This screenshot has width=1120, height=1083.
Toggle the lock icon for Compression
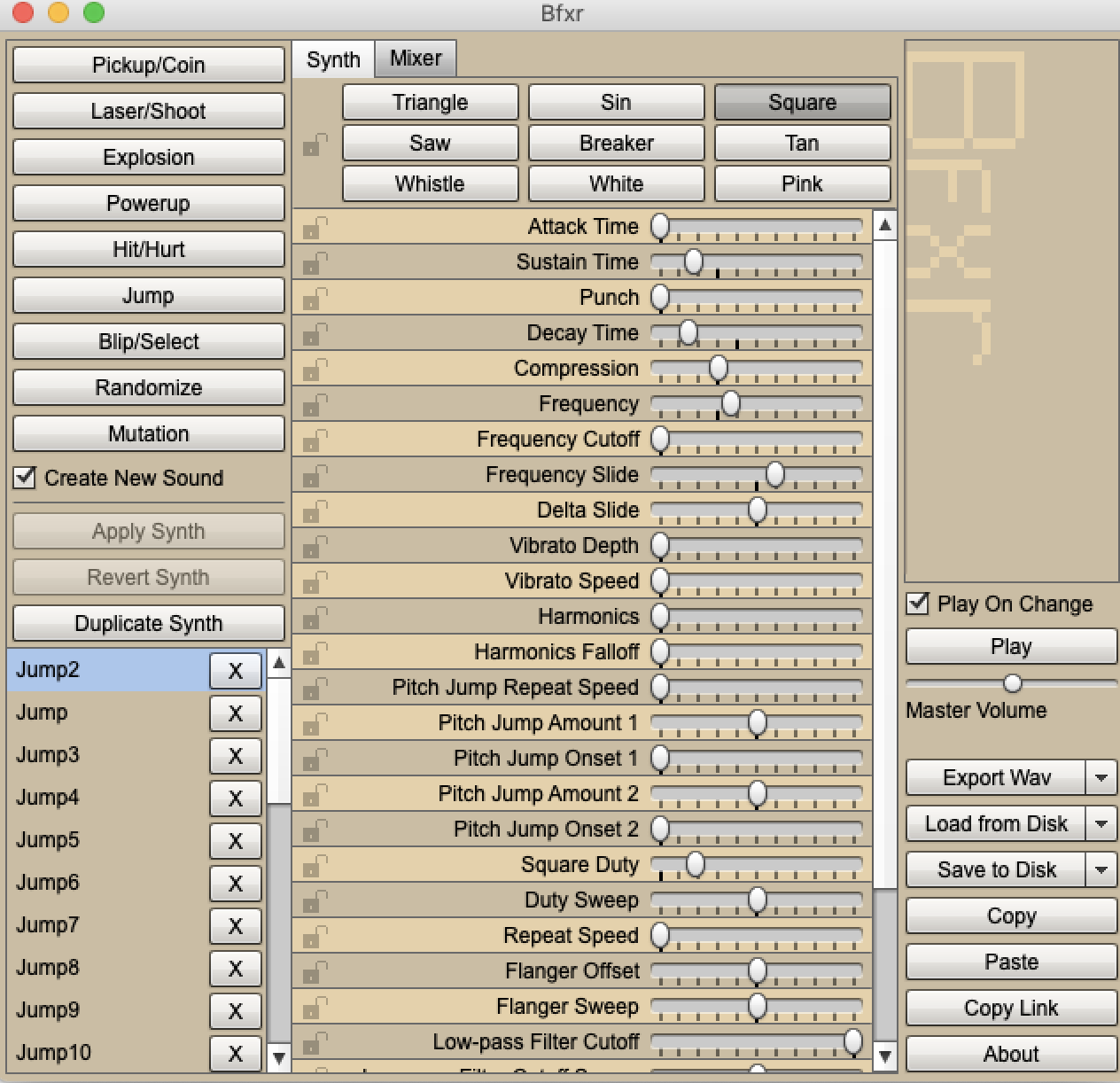314,370
